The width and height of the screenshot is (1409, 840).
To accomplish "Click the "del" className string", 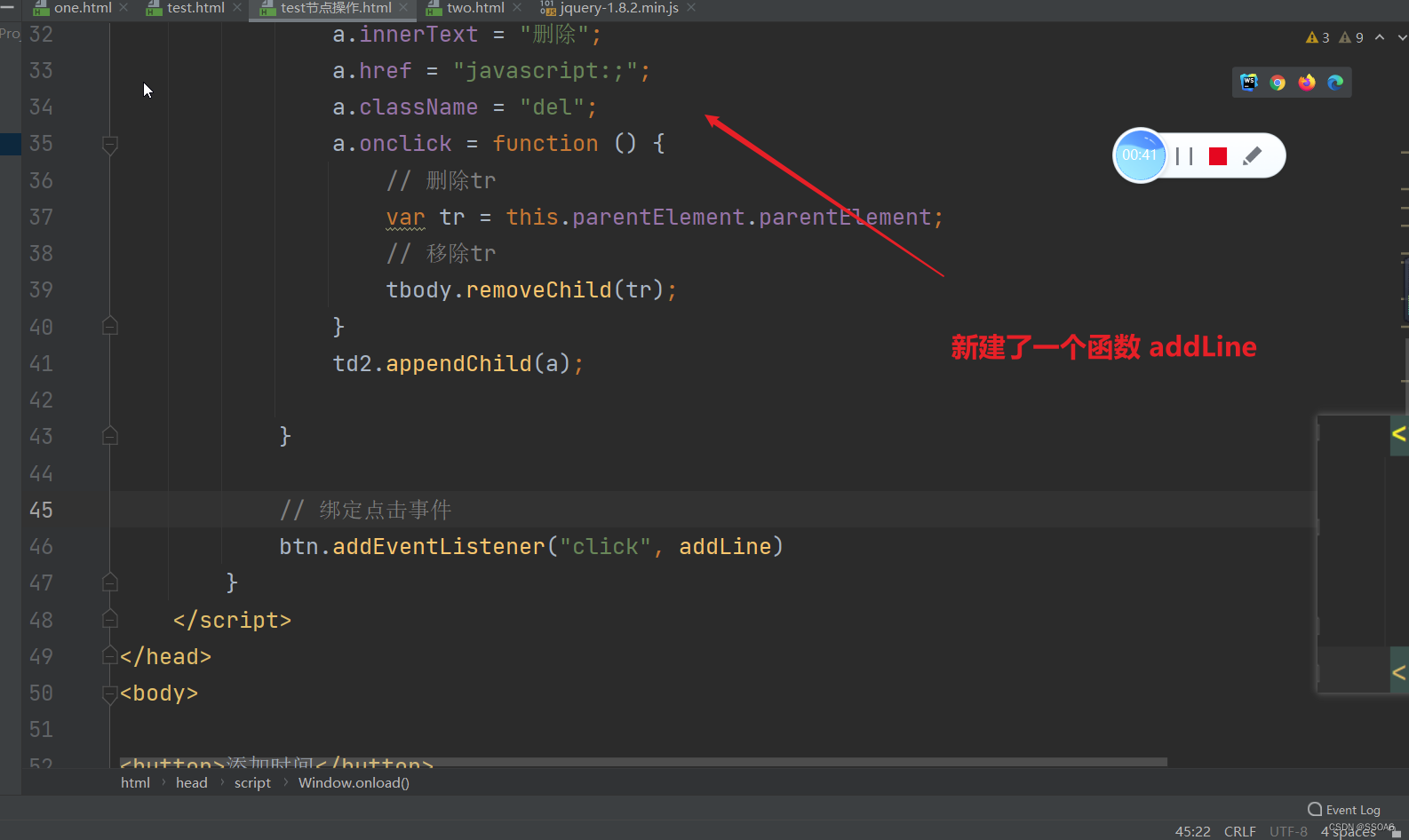I will click(552, 107).
